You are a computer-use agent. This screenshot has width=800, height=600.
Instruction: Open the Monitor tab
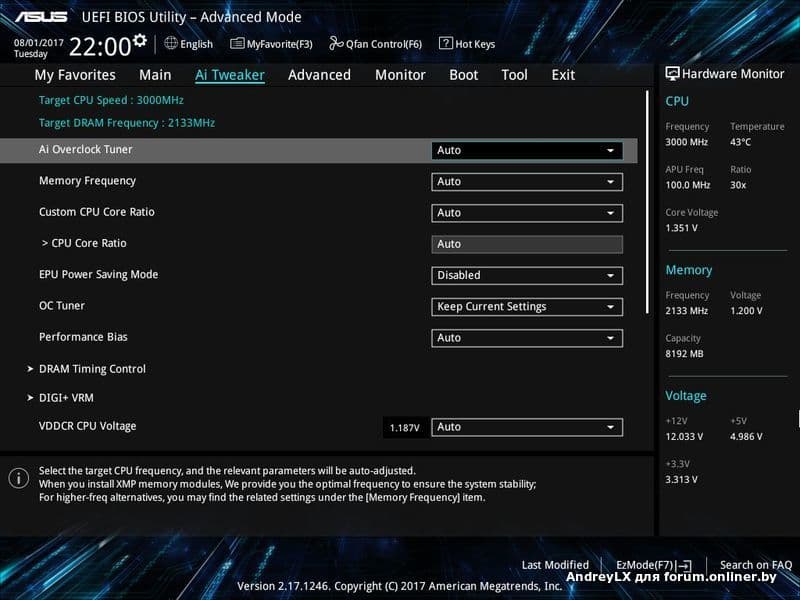pos(401,75)
